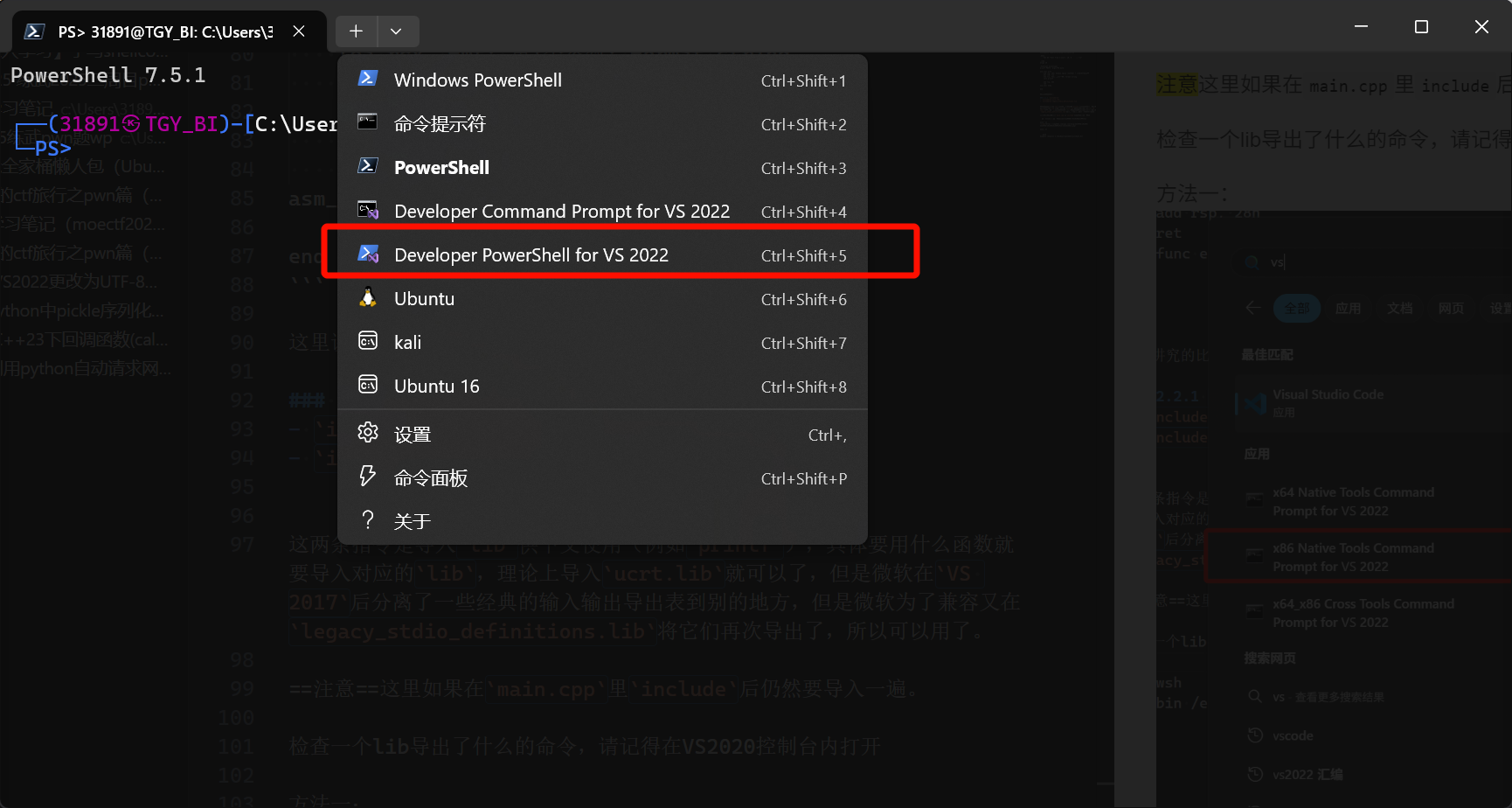
Task: Click the 全部 filter pill in background search
Action: [1296, 308]
